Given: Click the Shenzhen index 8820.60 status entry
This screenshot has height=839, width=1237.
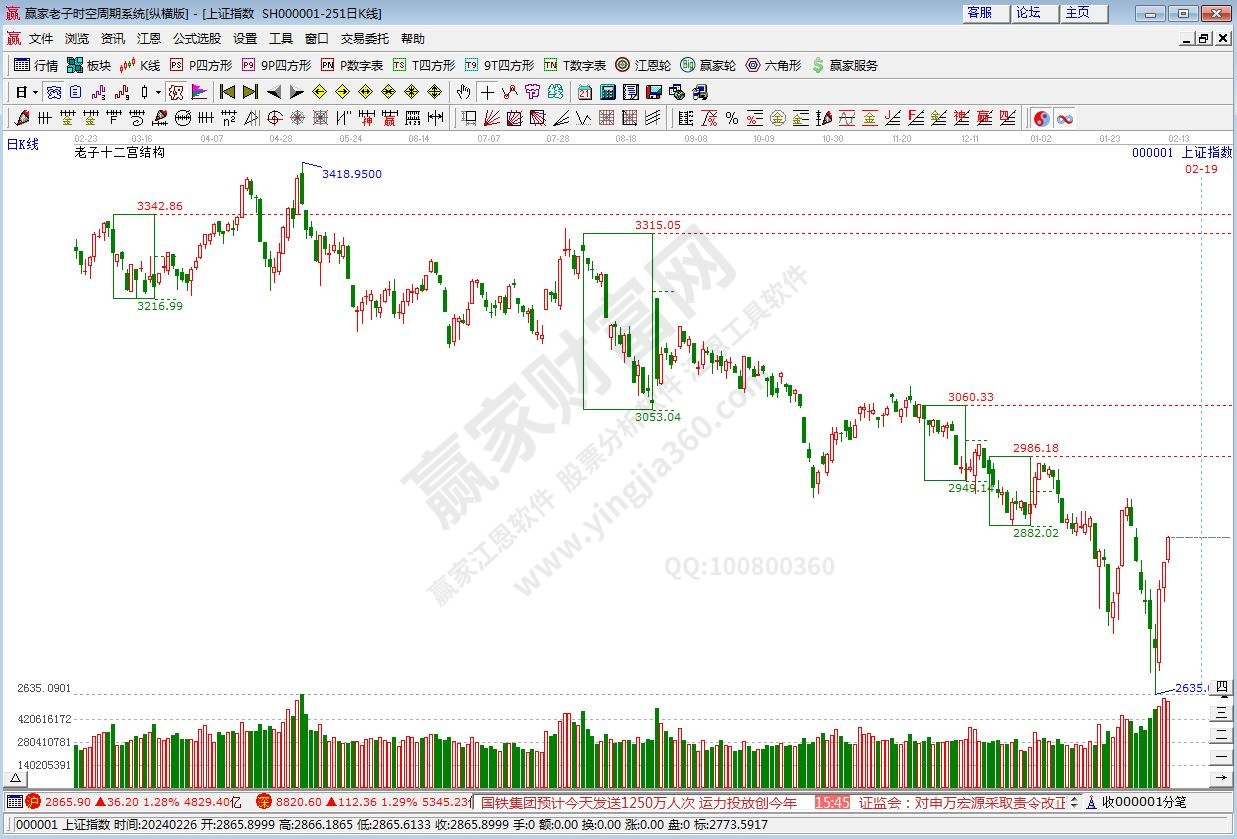Looking at the screenshot, I should click(364, 802).
